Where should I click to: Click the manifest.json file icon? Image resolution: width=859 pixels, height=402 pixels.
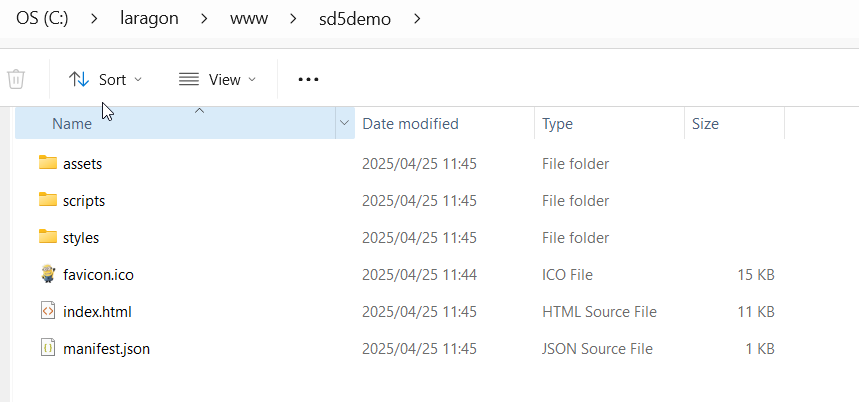pyautogui.click(x=48, y=348)
